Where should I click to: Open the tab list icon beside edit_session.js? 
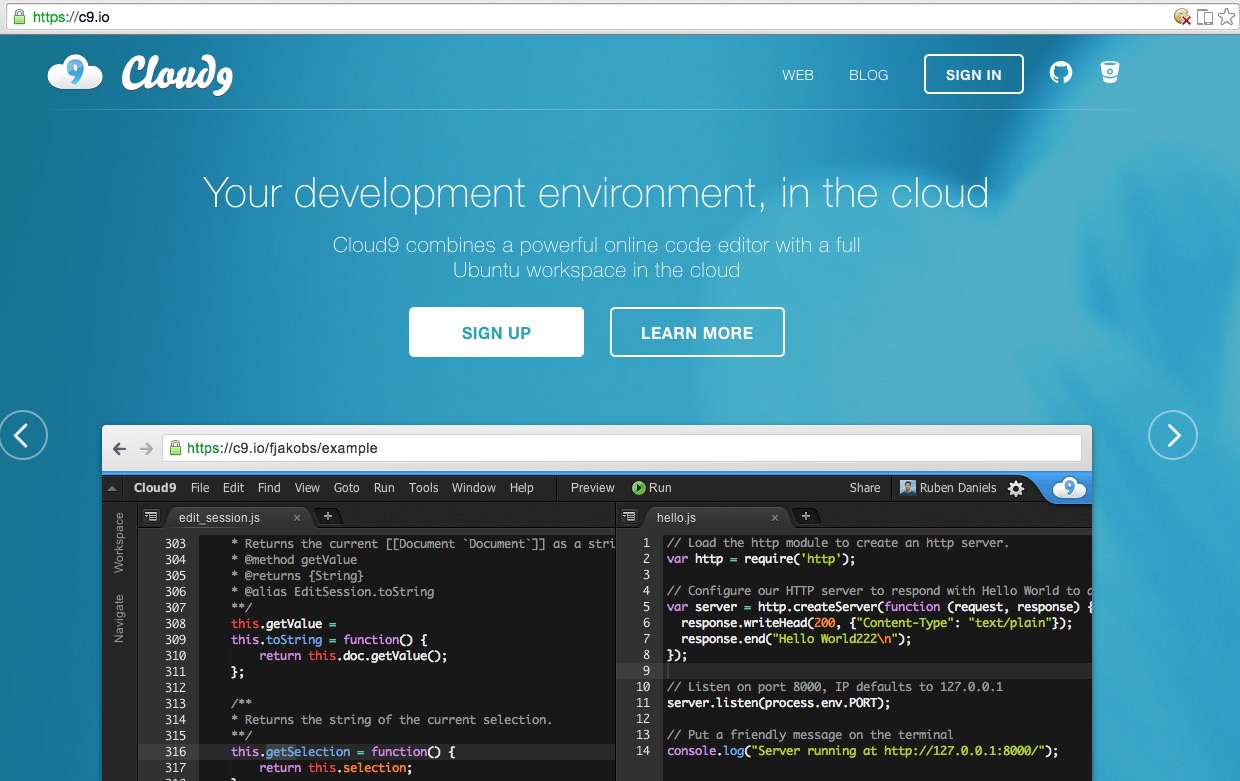(151, 517)
